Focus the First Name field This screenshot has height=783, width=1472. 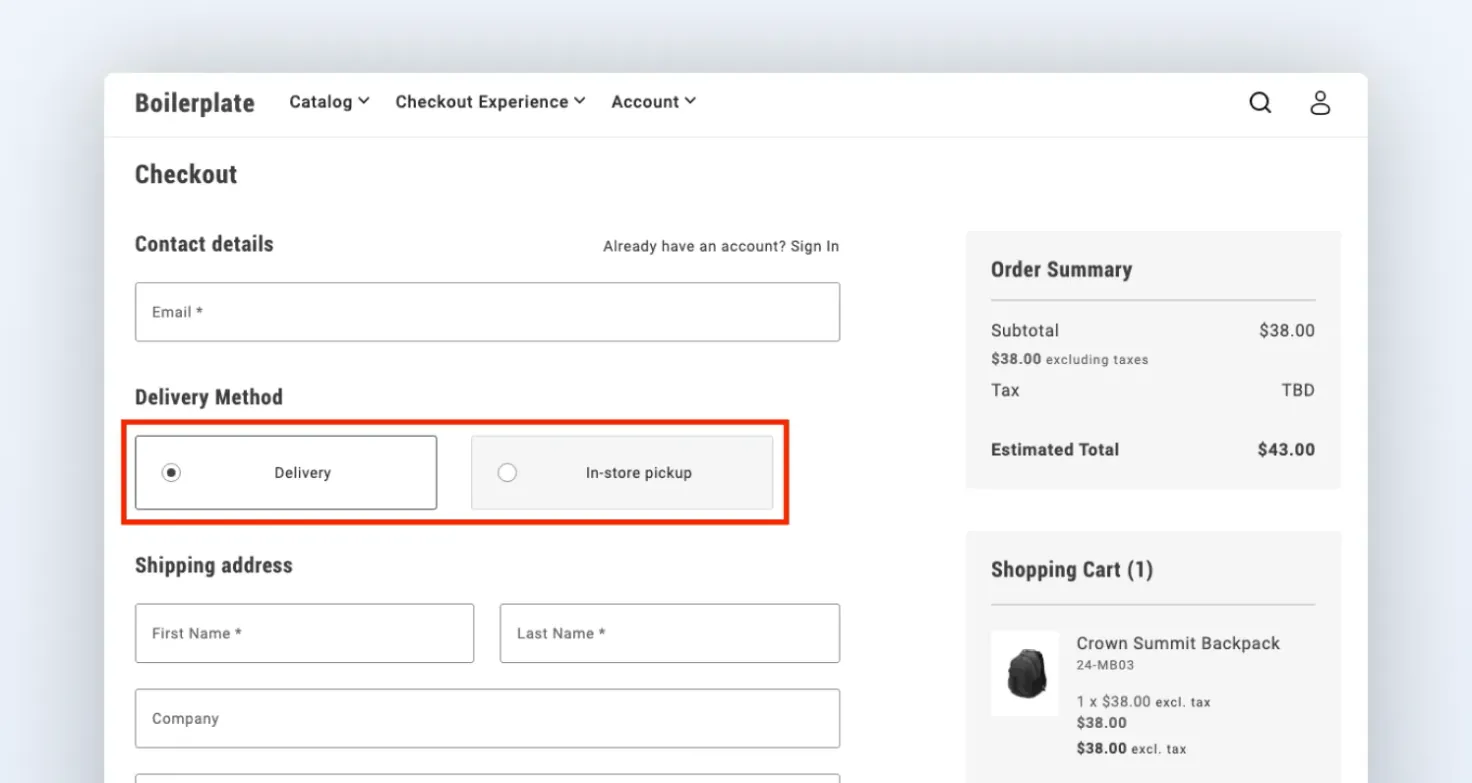(x=304, y=633)
